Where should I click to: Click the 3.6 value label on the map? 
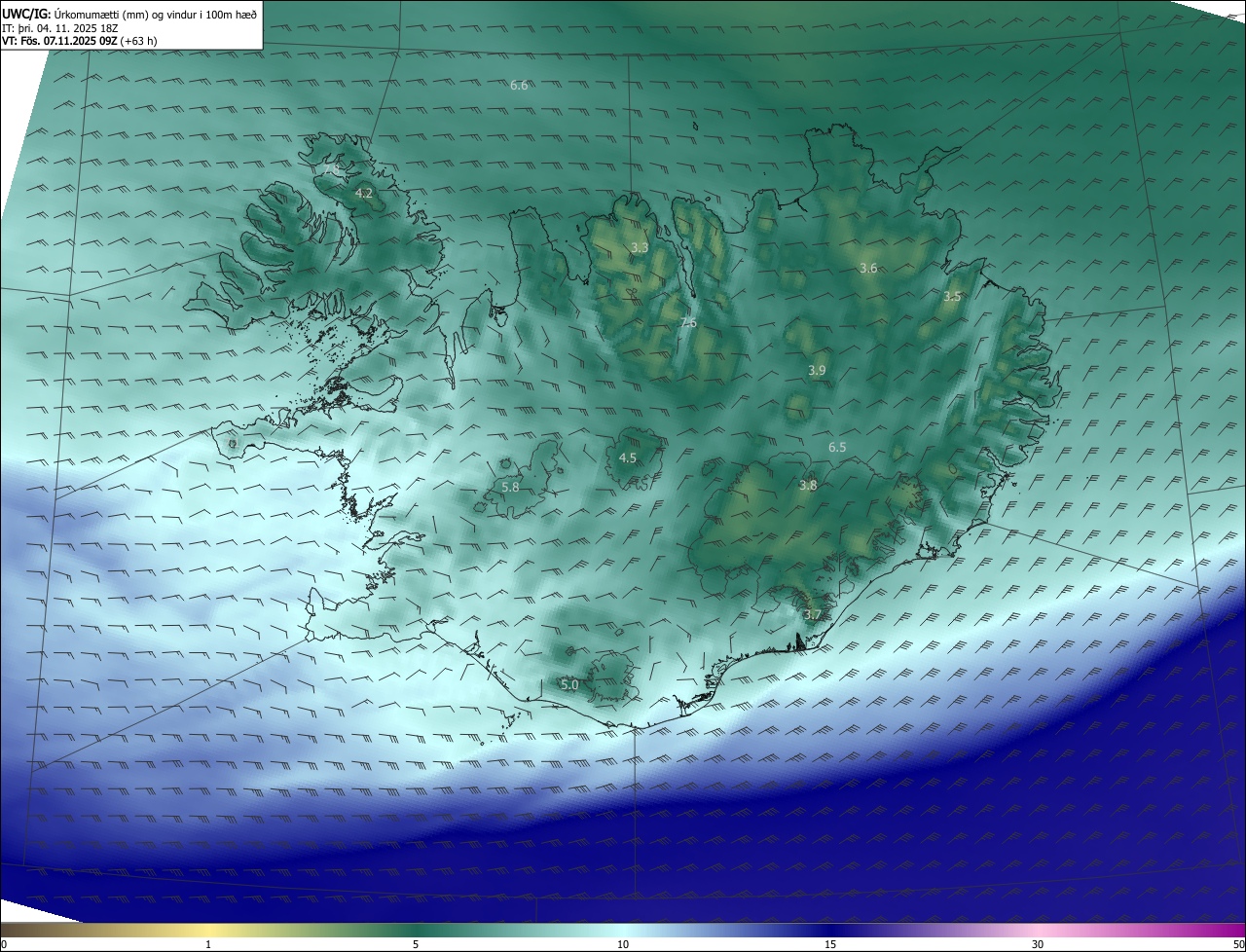point(868,268)
